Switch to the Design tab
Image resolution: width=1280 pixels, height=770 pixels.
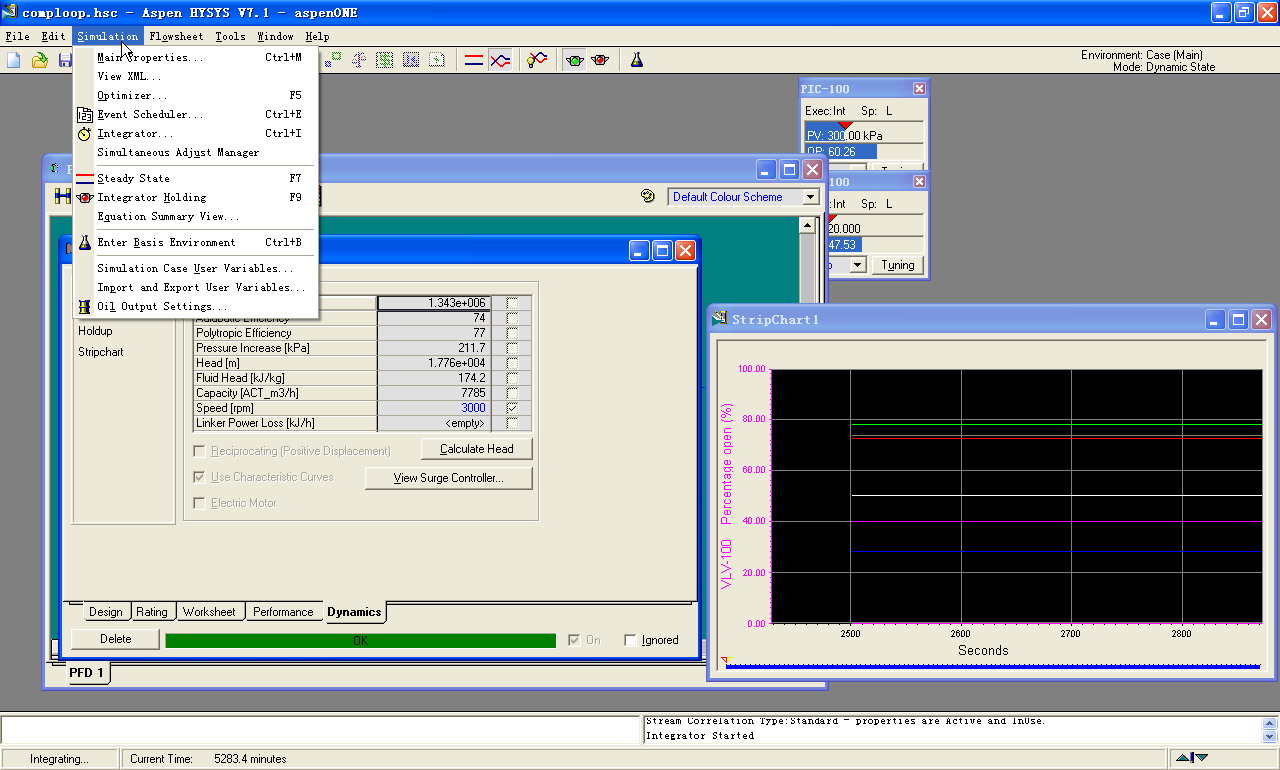point(105,612)
